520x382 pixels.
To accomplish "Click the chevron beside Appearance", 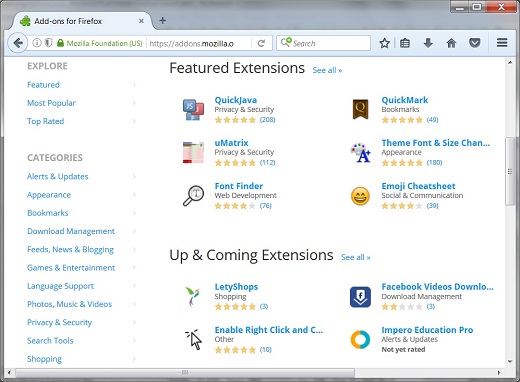I will tap(134, 195).
